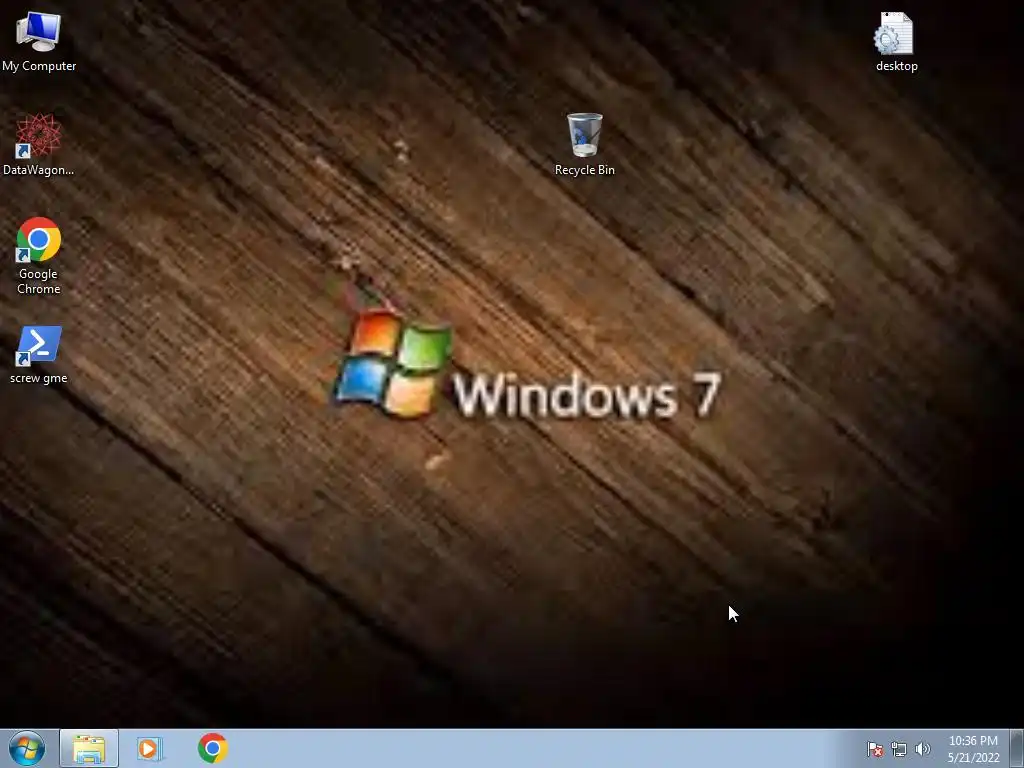Launch Windows Media Player from taskbar

tap(150, 748)
